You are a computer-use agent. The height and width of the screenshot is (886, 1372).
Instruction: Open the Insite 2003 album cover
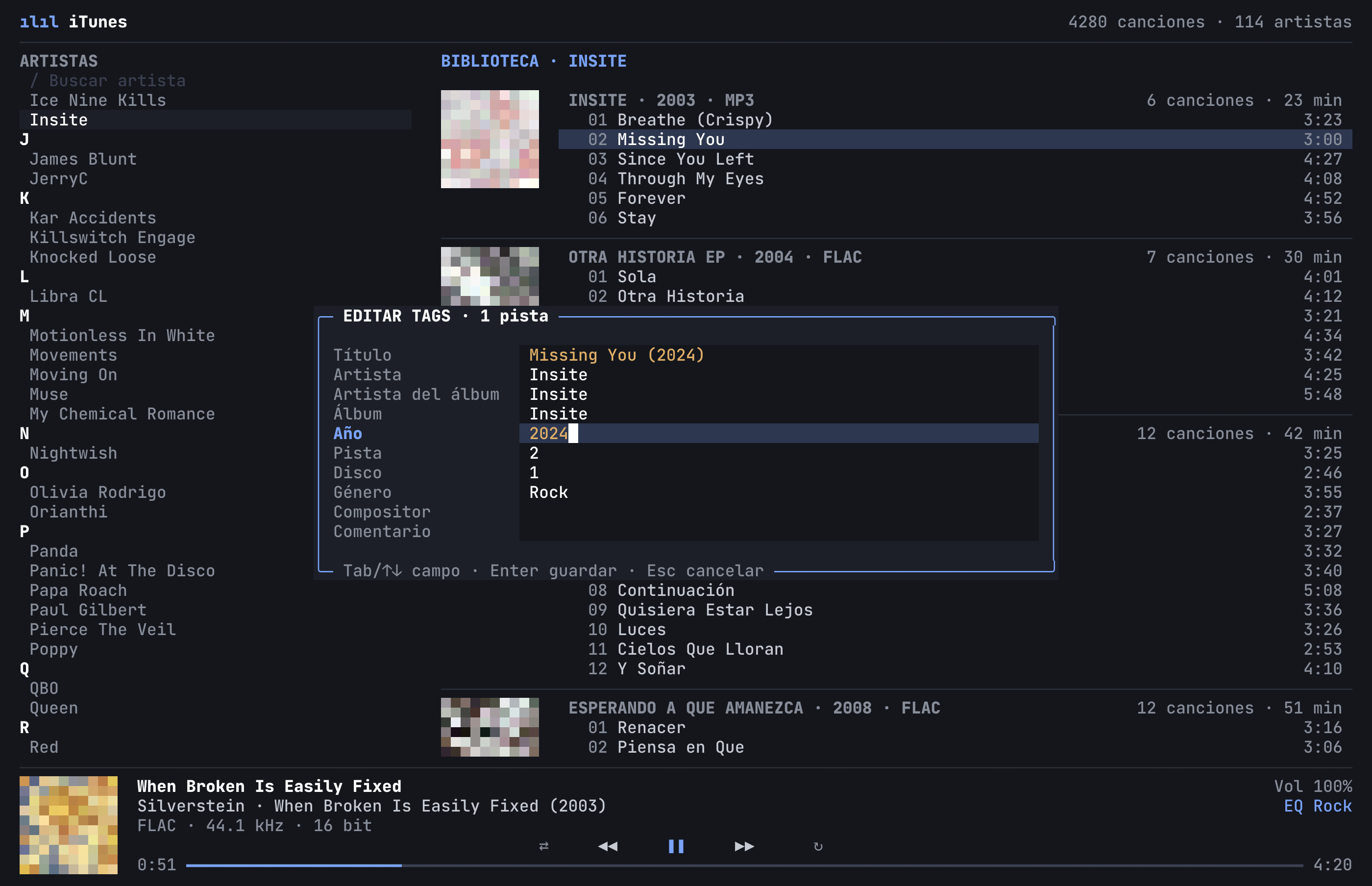point(490,139)
